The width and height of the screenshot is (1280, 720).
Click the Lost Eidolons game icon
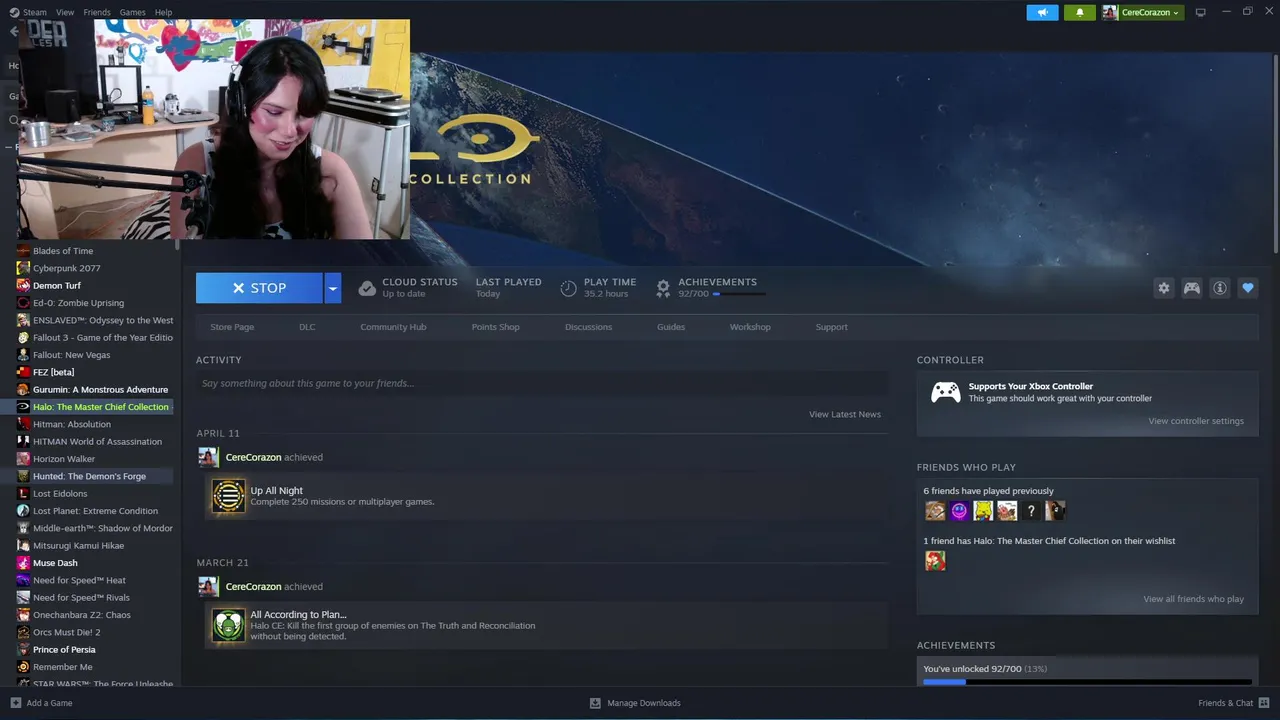(x=23, y=493)
